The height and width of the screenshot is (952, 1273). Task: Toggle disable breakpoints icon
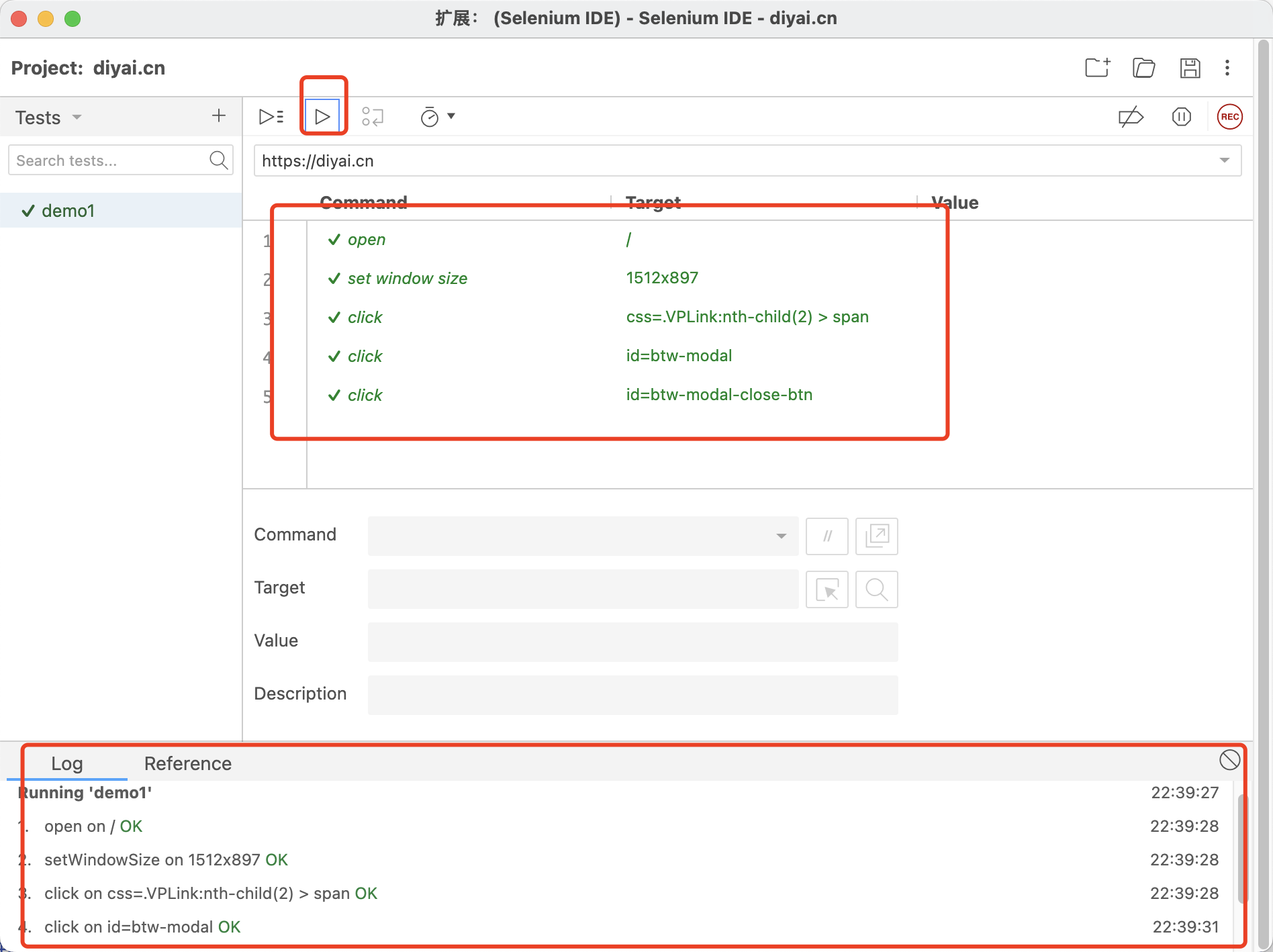tap(1131, 117)
